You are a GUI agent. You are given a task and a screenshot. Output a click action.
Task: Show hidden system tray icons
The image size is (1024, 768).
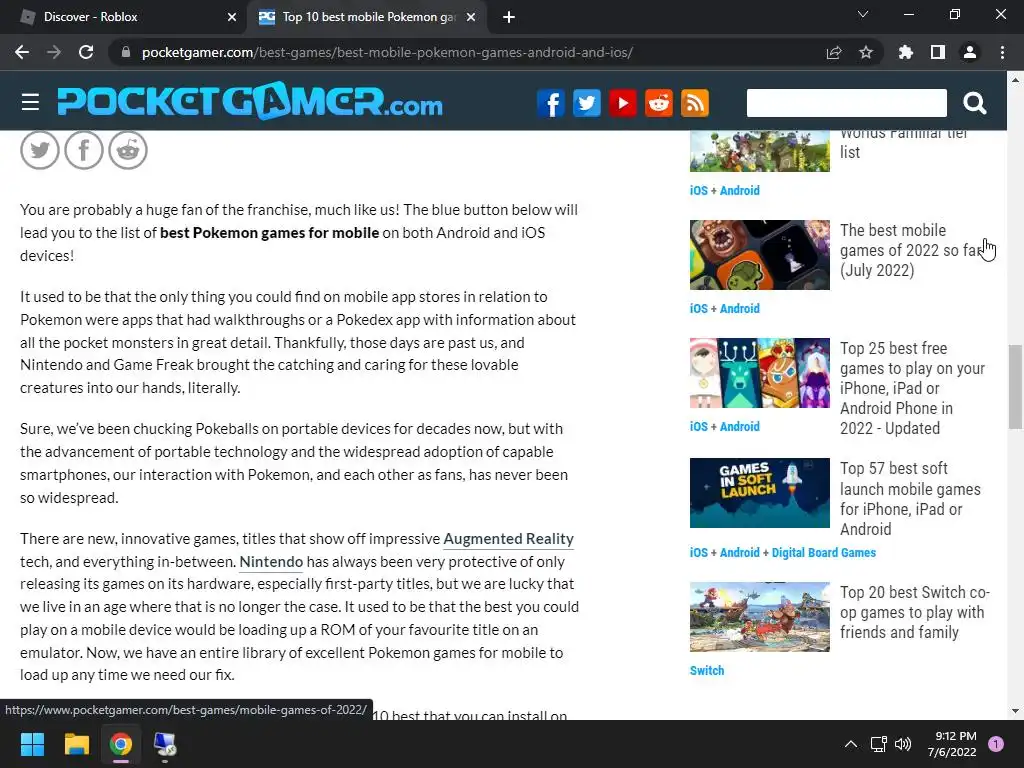pos(850,744)
